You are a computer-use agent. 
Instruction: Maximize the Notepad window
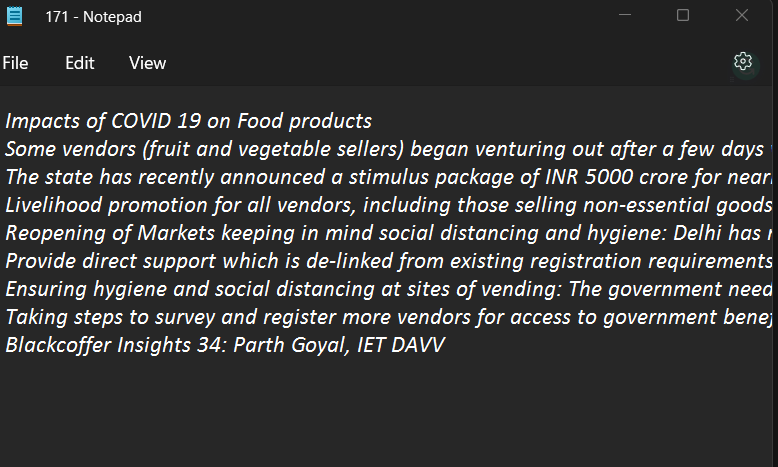pos(683,16)
